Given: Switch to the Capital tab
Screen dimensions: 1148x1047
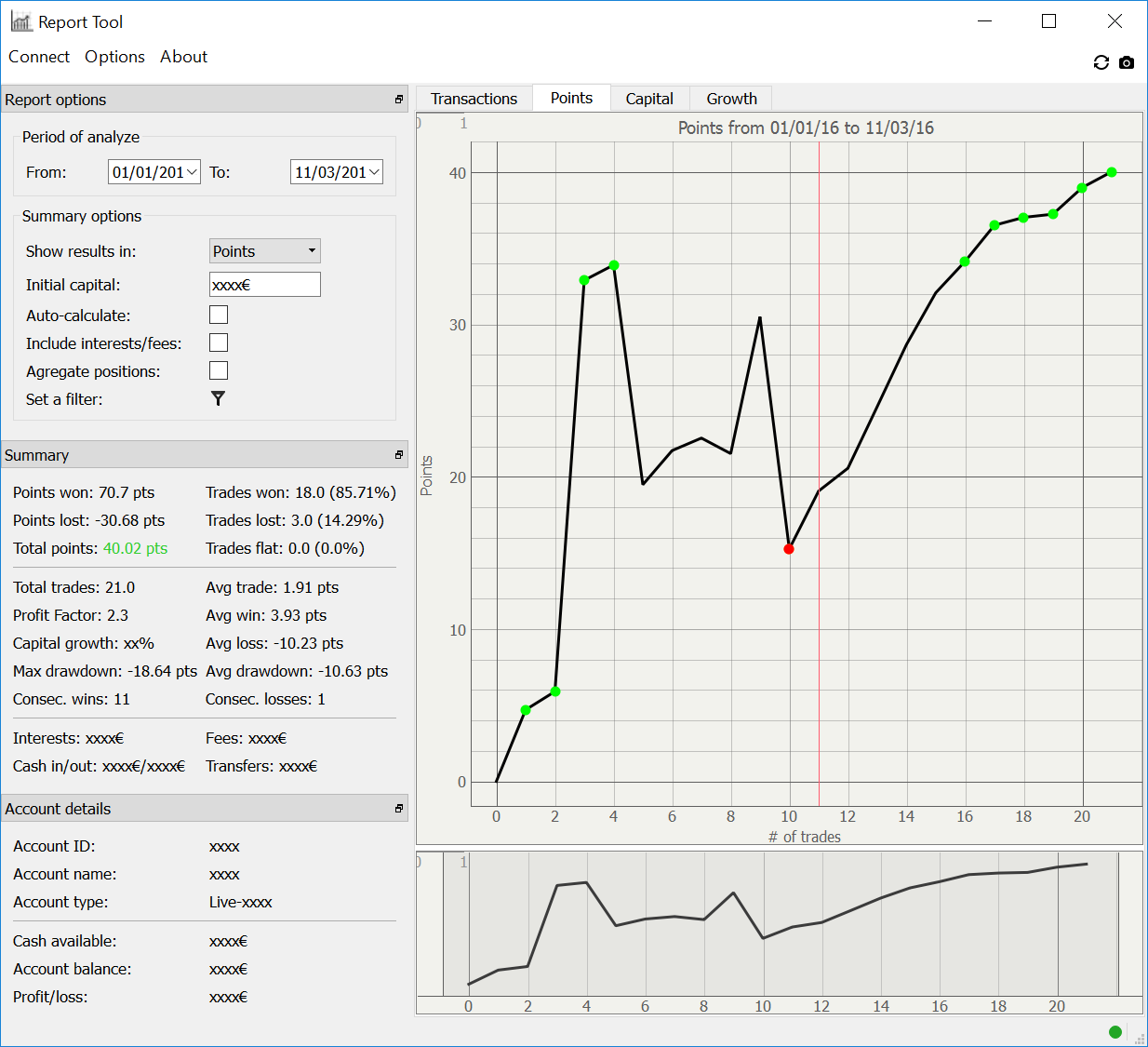Looking at the screenshot, I should [x=649, y=99].
